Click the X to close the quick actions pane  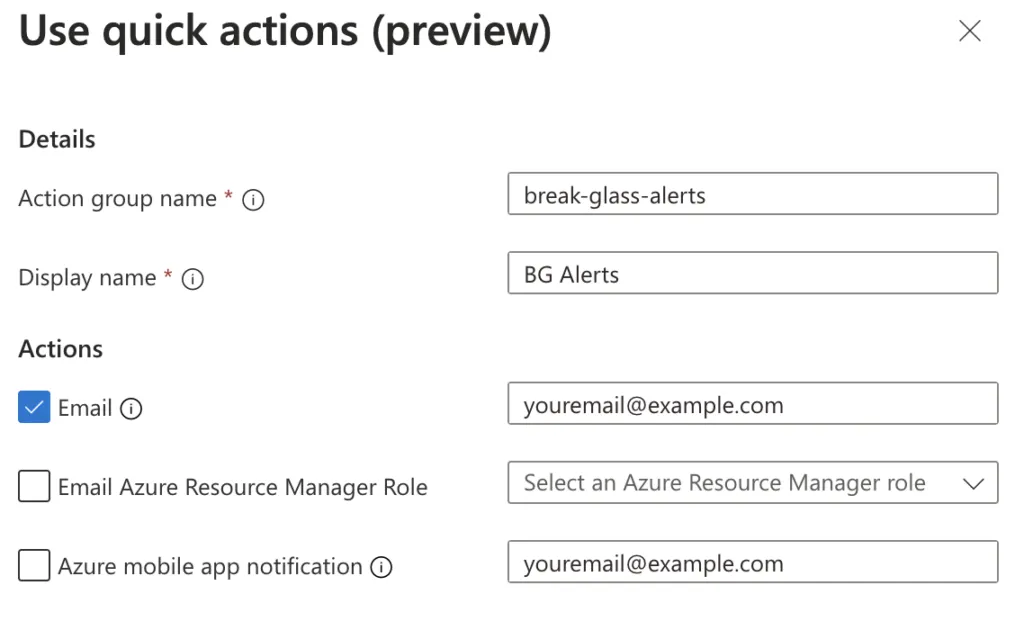[x=969, y=31]
